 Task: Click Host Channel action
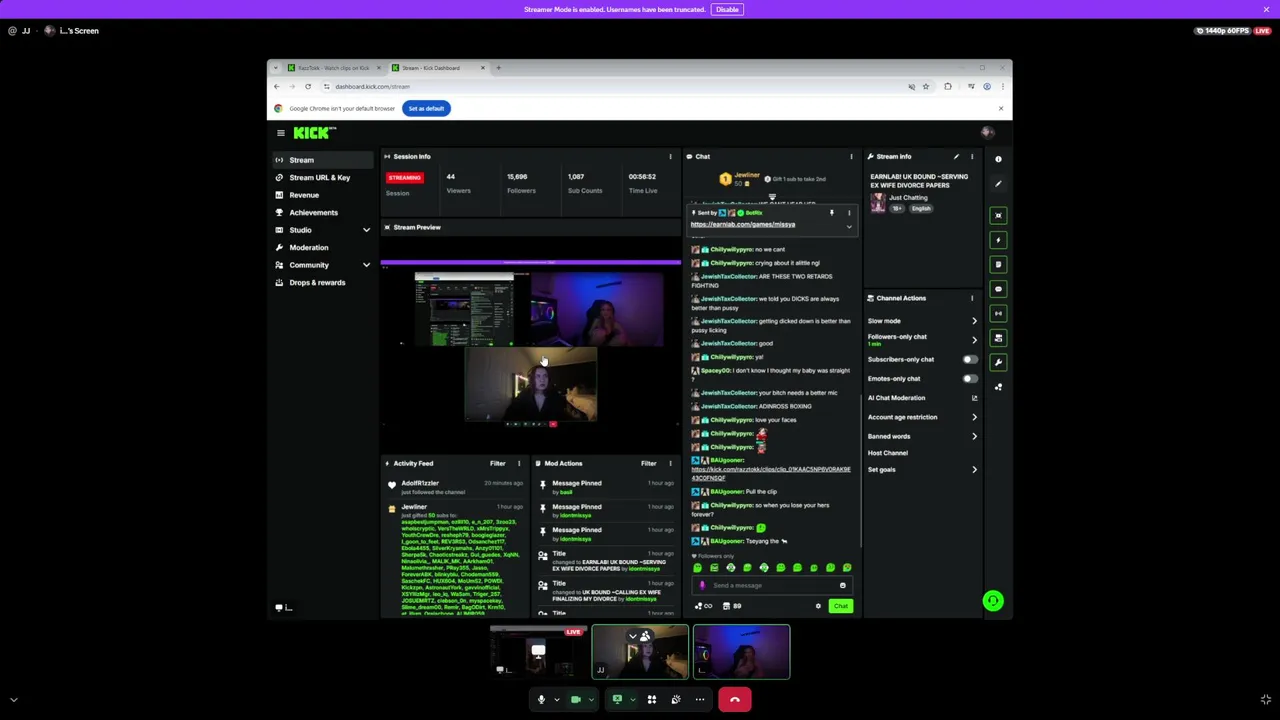click(888, 453)
